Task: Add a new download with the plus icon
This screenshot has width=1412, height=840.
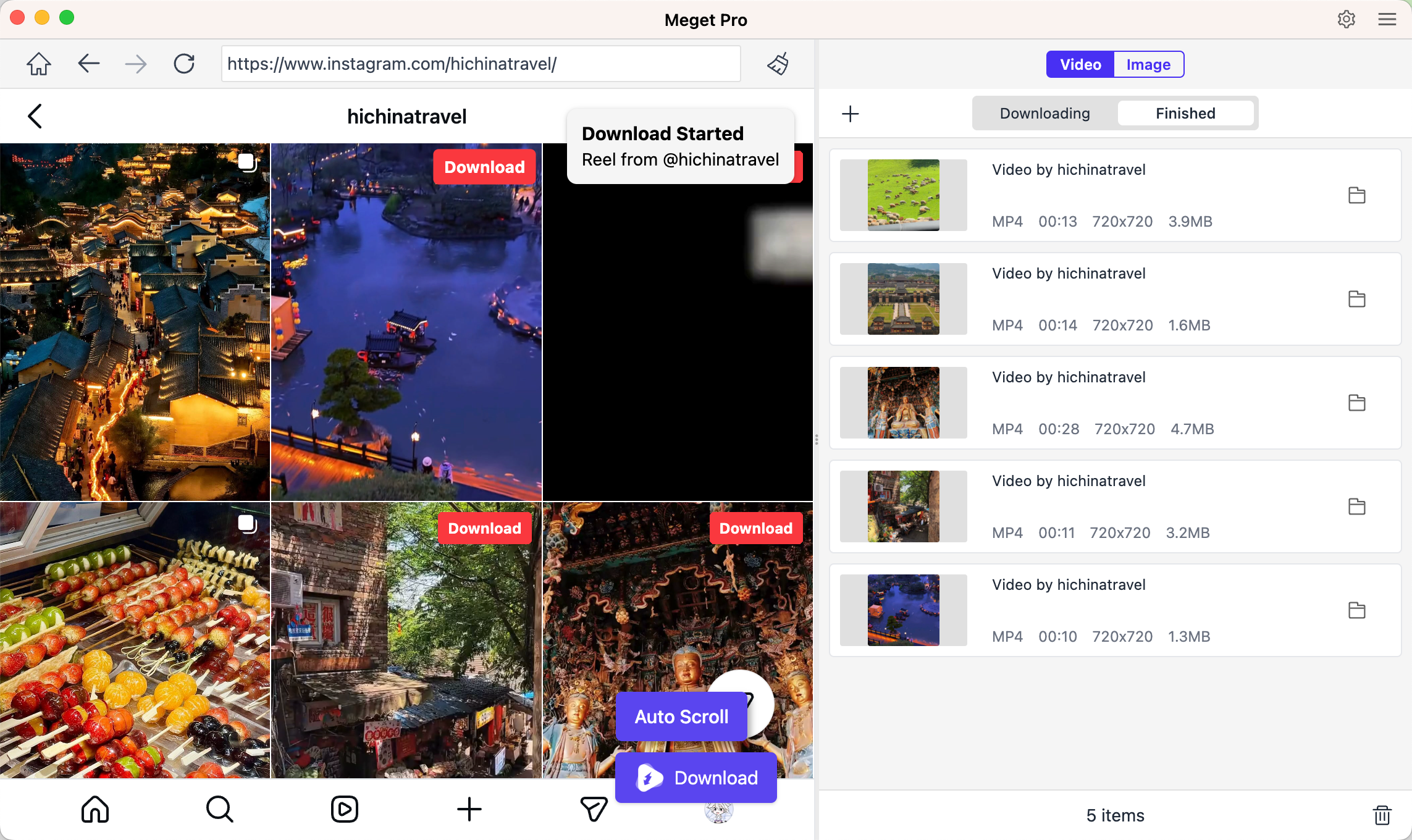Action: point(851,114)
